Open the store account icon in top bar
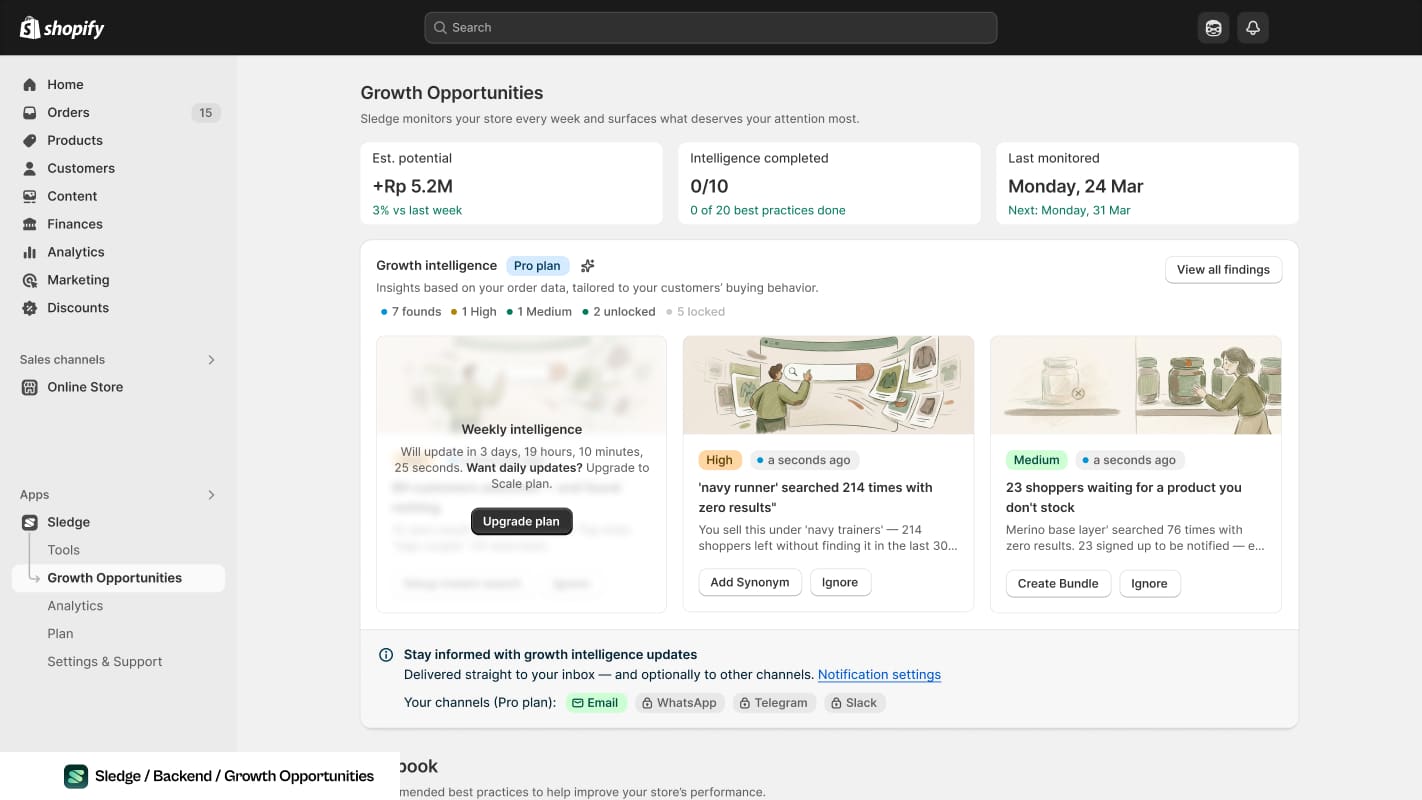This screenshot has width=1422, height=800. [1213, 28]
